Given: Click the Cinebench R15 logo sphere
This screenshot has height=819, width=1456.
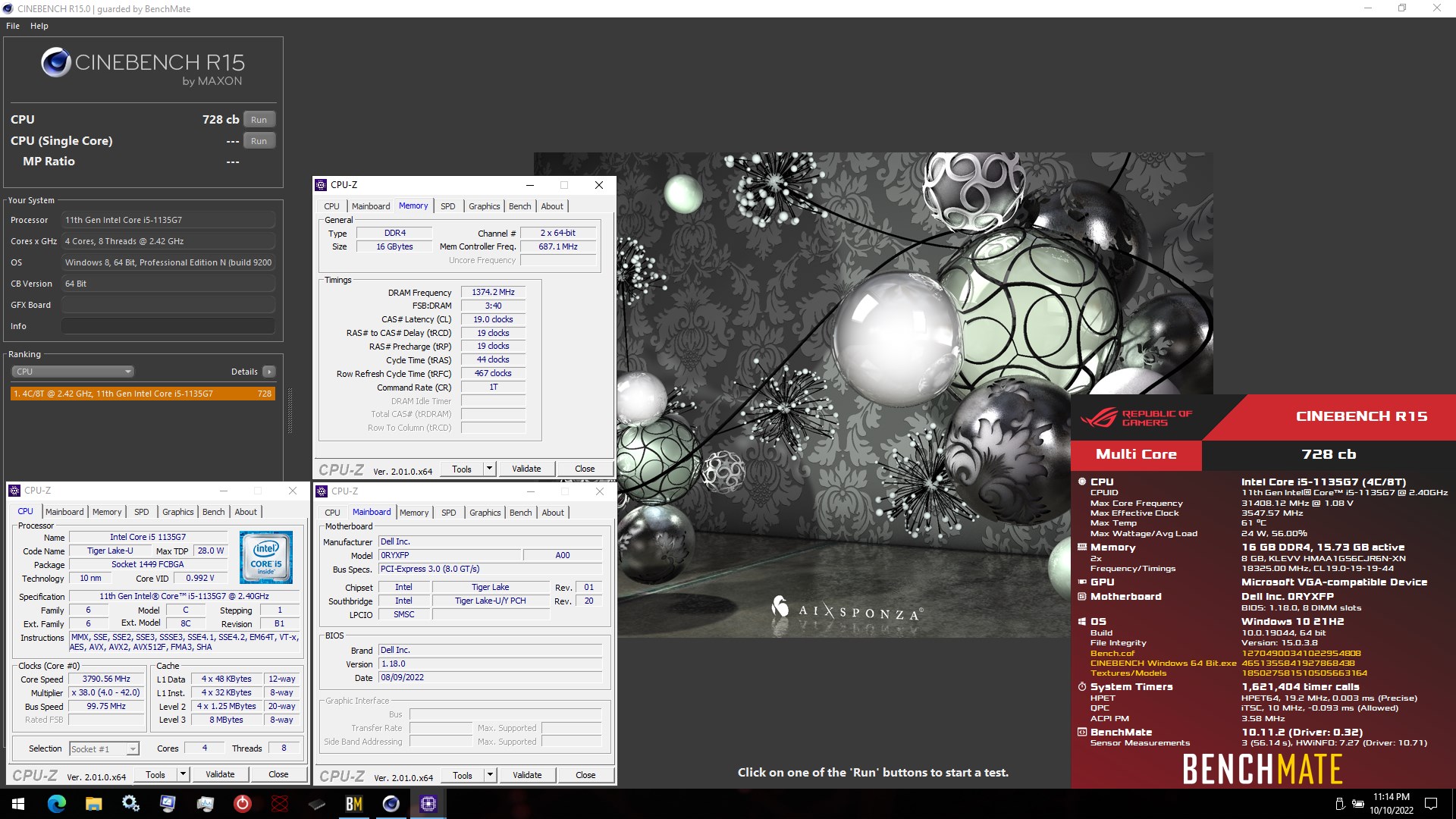Looking at the screenshot, I should pyautogui.click(x=56, y=62).
